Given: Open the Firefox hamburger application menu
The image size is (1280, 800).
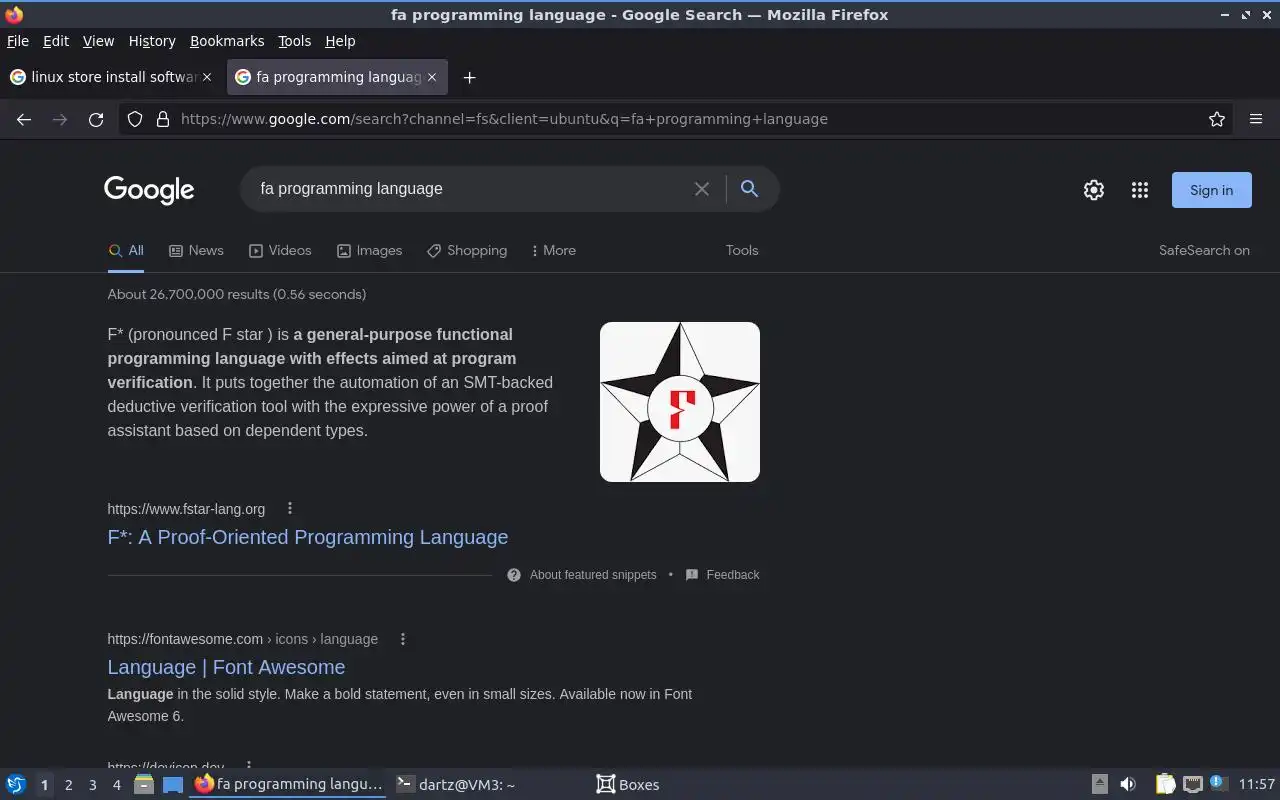Looking at the screenshot, I should click(x=1256, y=119).
